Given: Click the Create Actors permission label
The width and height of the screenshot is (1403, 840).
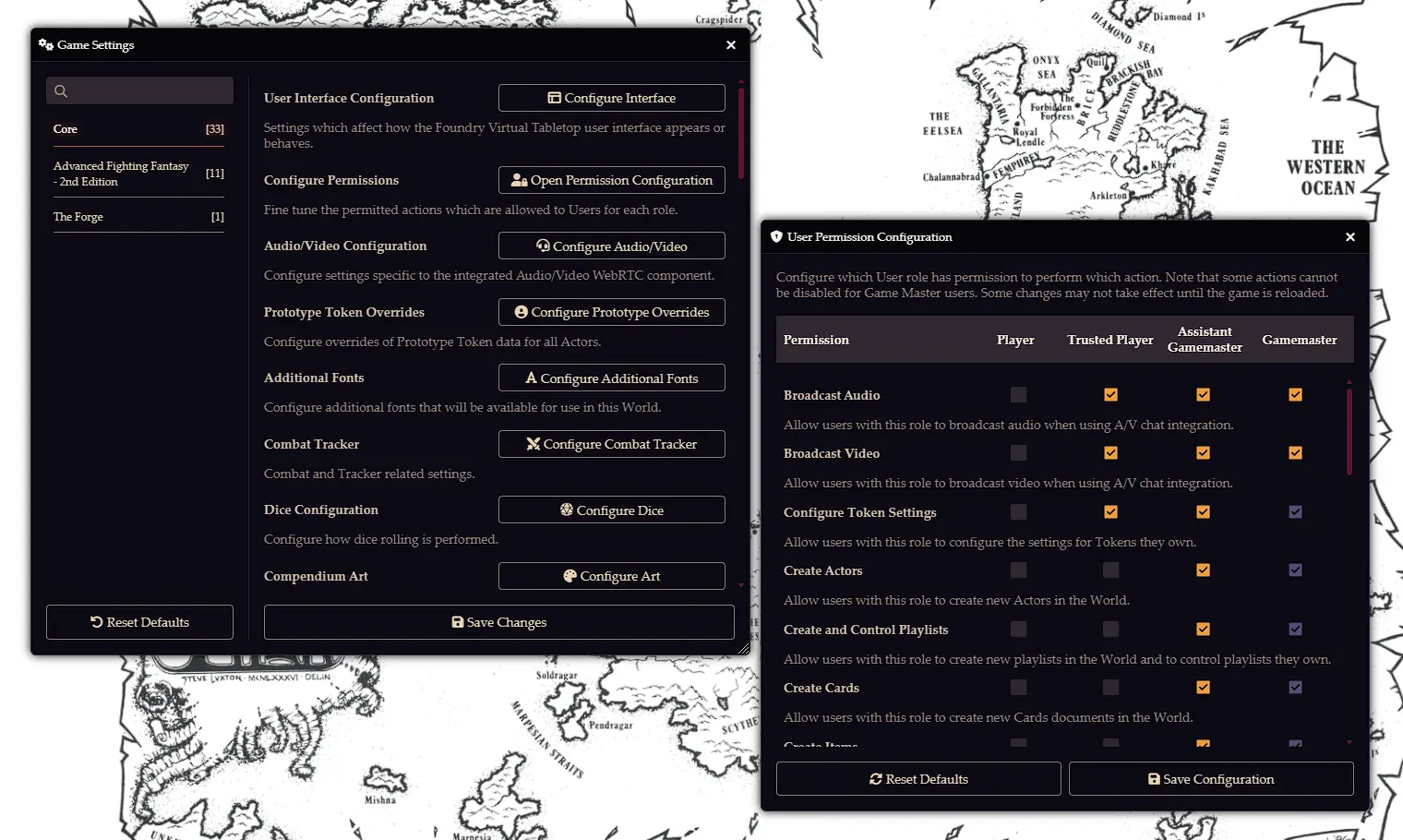Looking at the screenshot, I should click(x=823, y=570).
